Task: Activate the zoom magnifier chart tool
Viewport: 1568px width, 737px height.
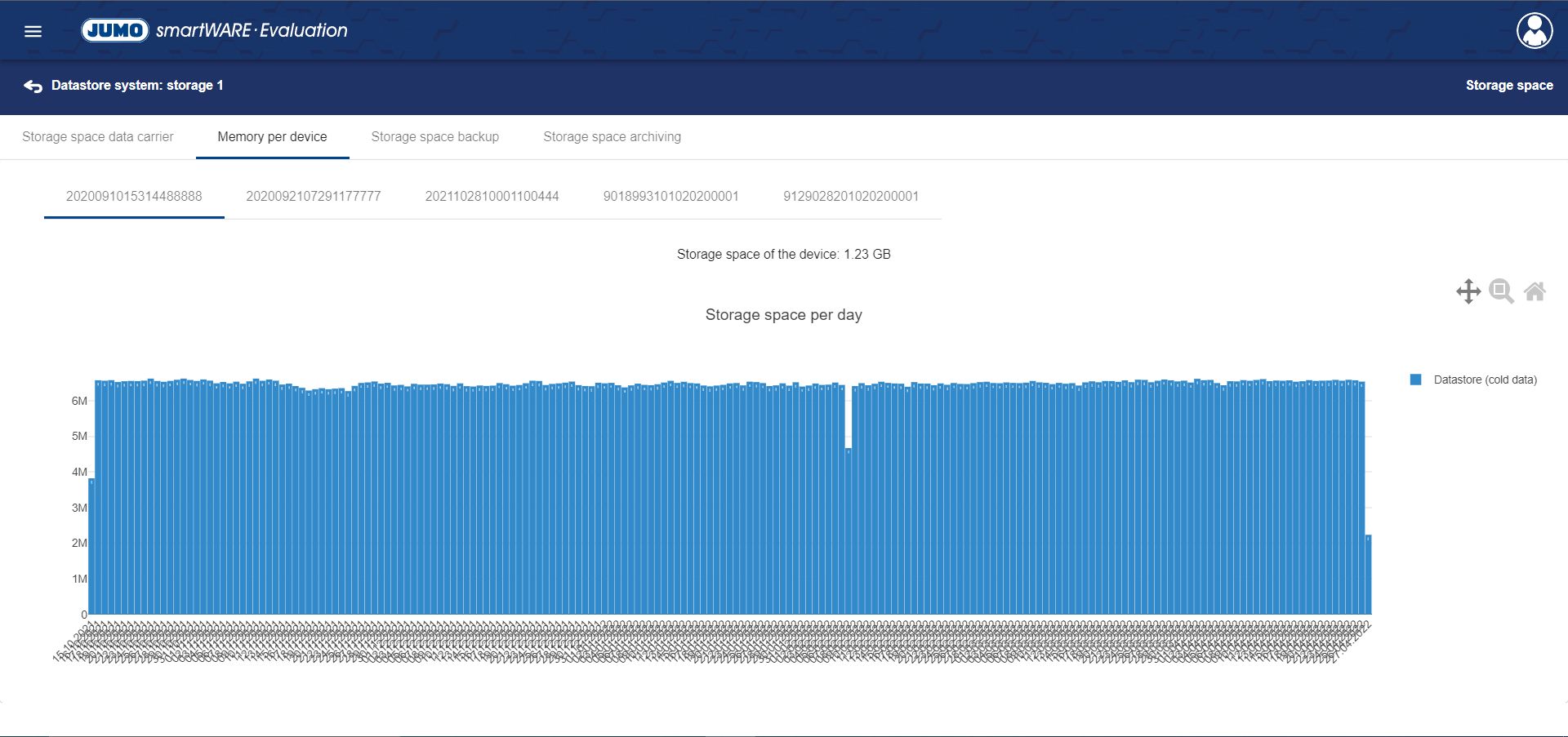Action: (x=1501, y=291)
